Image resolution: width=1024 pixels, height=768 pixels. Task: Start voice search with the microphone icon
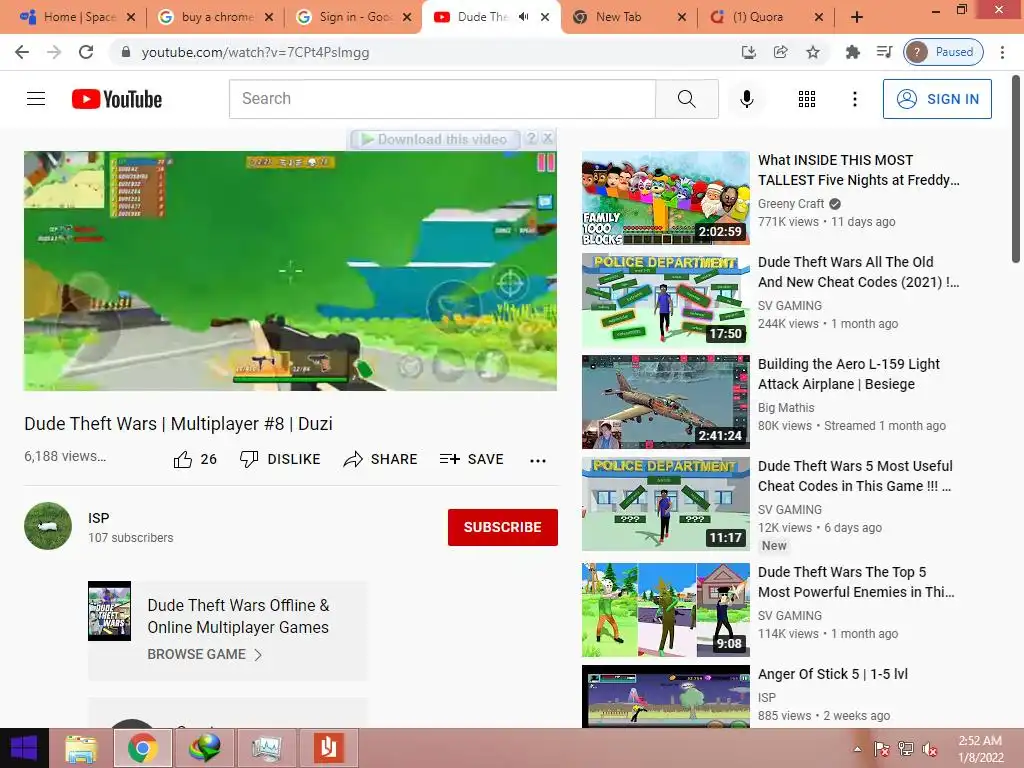pos(746,99)
